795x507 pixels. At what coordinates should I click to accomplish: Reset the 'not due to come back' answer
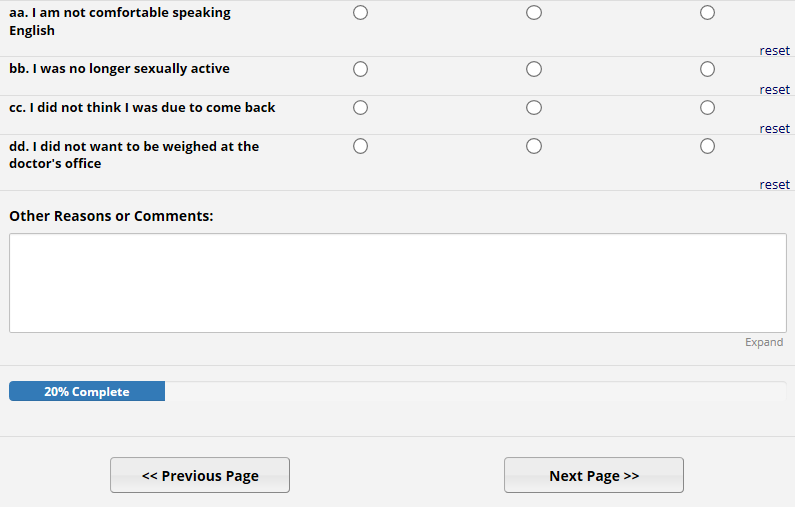(774, 129)
